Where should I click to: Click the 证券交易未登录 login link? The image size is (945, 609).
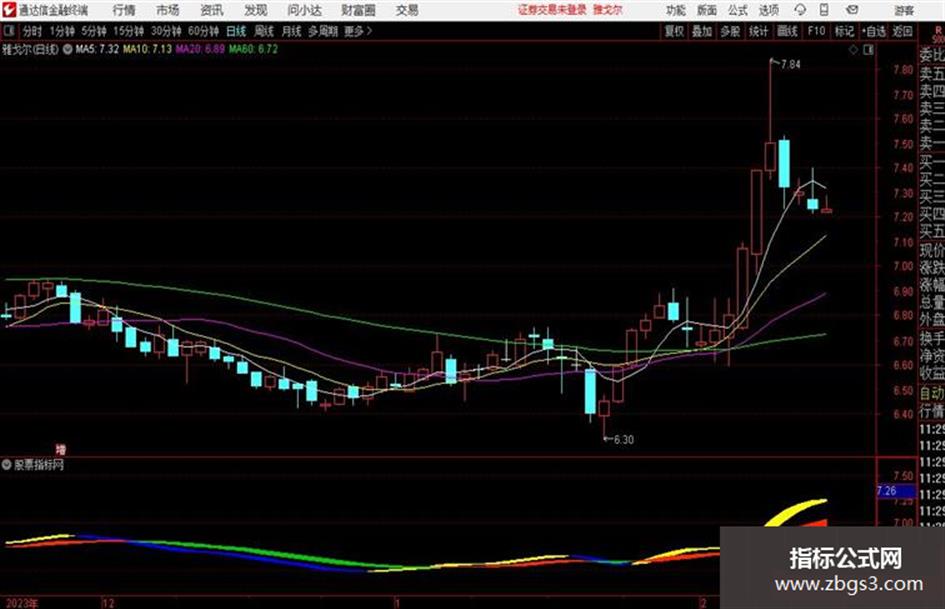(552, 10)
